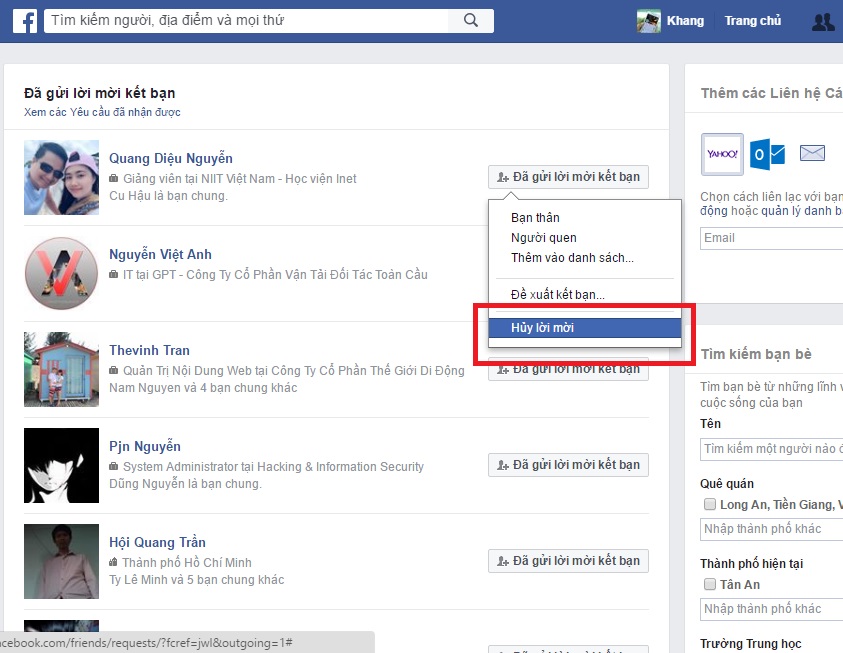Go to Trang chủ
Viewport: 843px width, 653px height.
tap(752, 20)
